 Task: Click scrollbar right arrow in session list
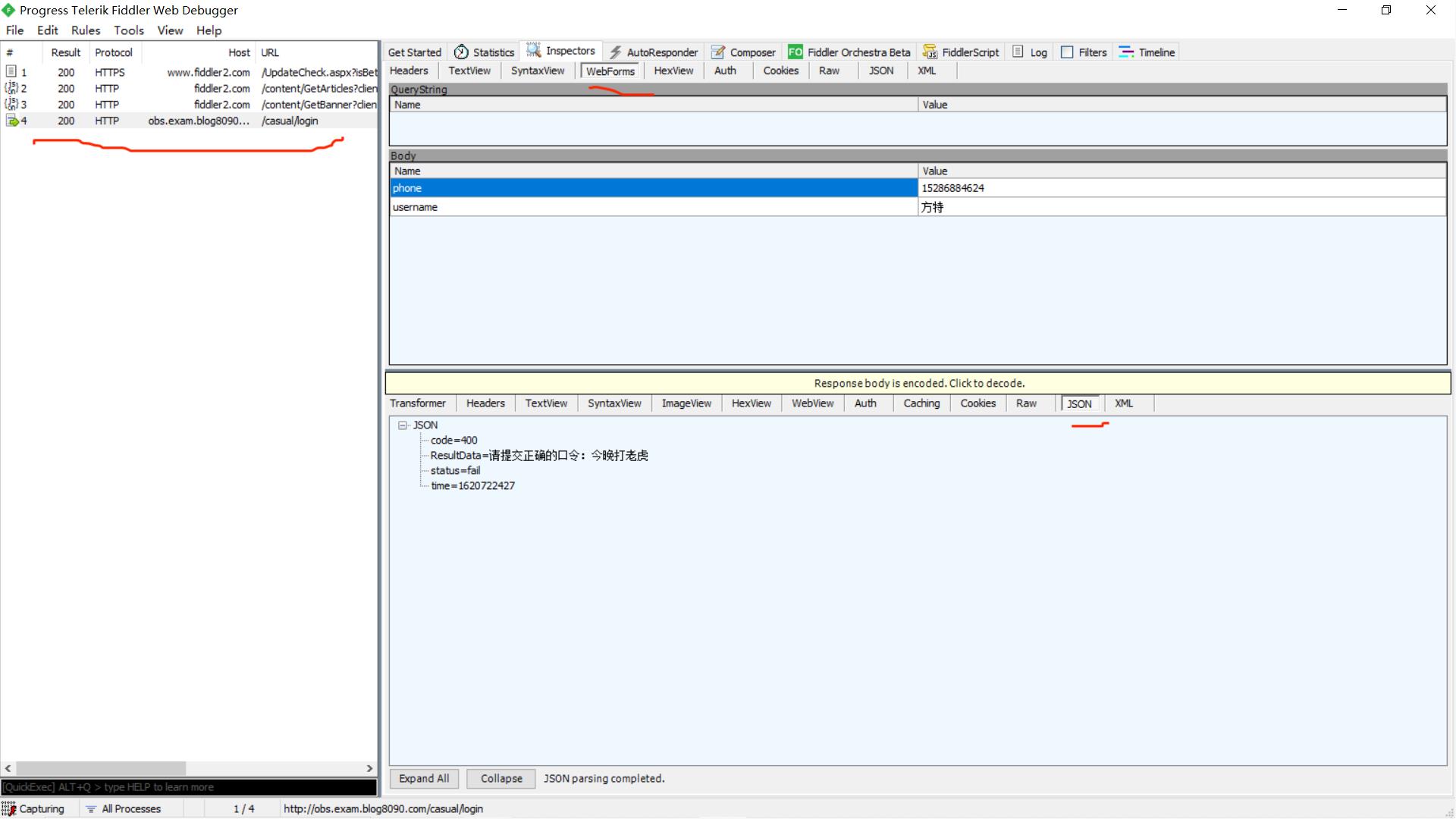[x=369, y=768]
